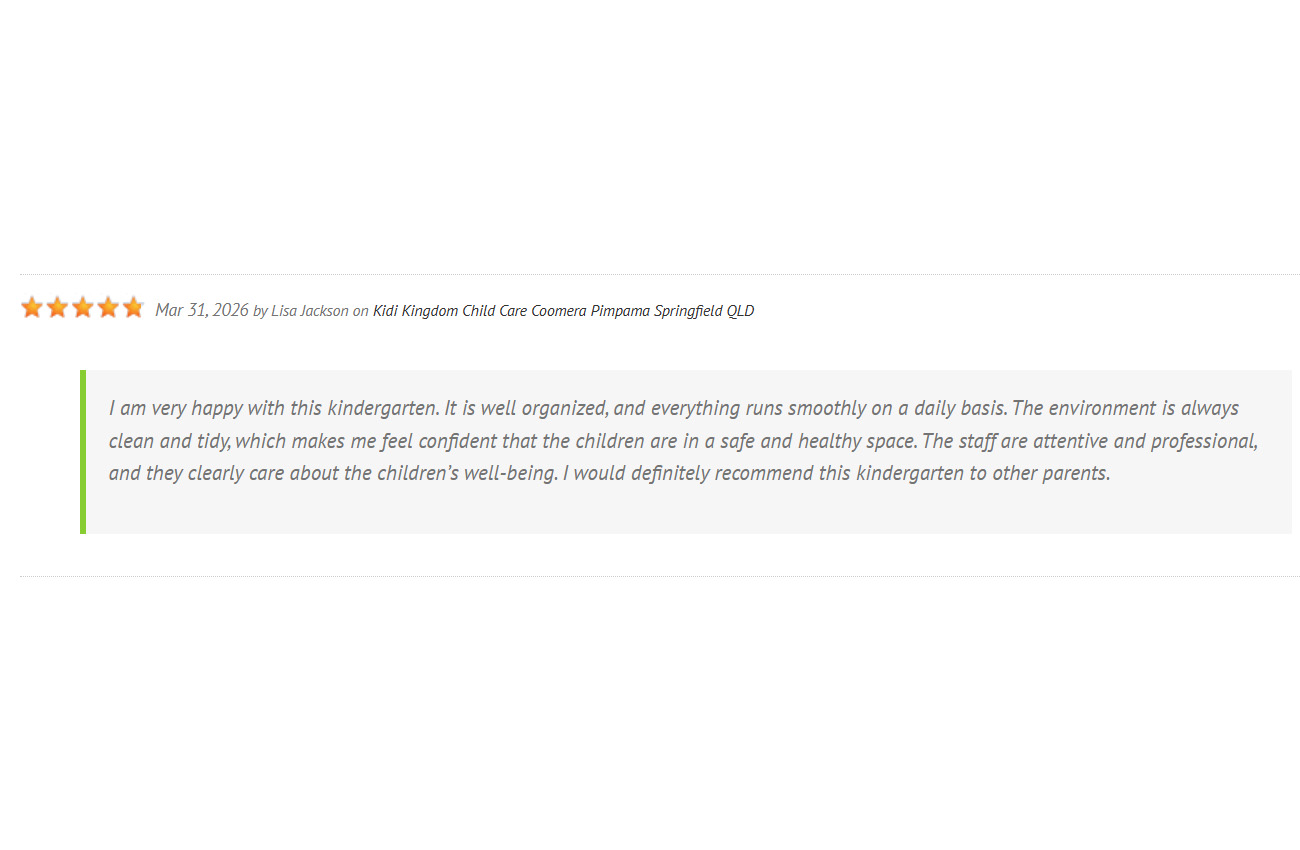1300x850 pixels.
Task: Click the word "Coomera" in the listing link
Action: click(x=559, y=311)
